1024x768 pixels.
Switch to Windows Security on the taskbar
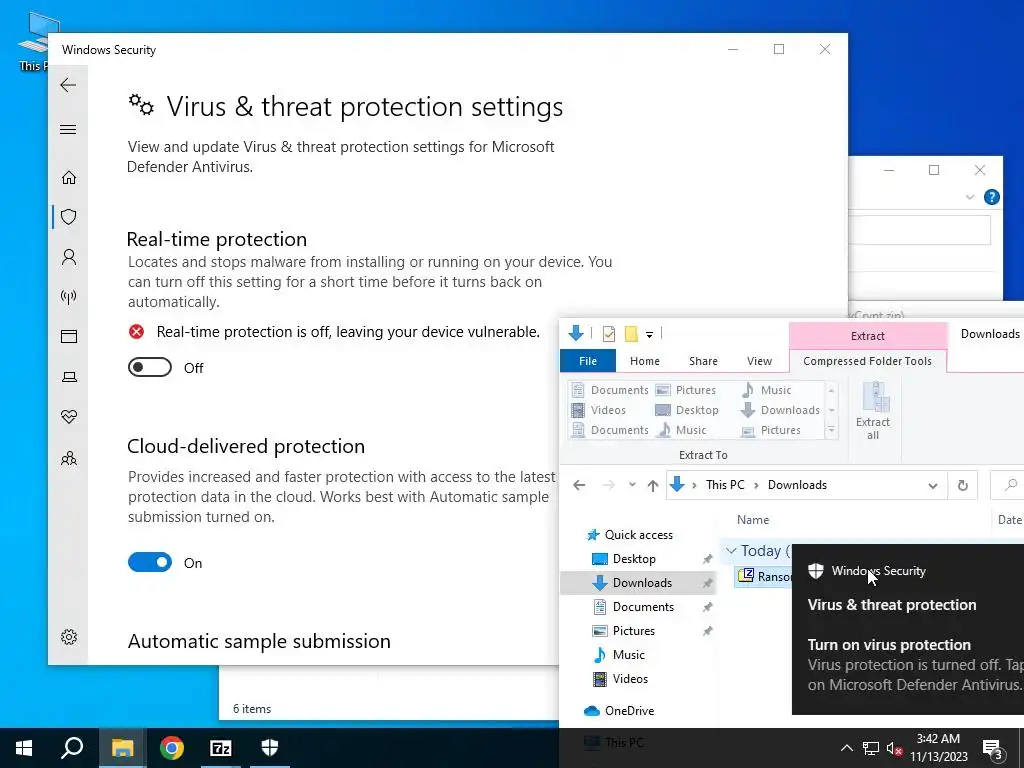point(270,748)
